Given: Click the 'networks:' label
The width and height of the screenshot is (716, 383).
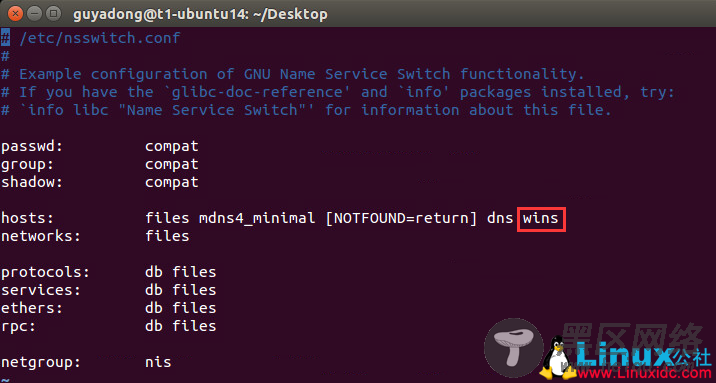Looking at the screenshot, I should [41, 236].
